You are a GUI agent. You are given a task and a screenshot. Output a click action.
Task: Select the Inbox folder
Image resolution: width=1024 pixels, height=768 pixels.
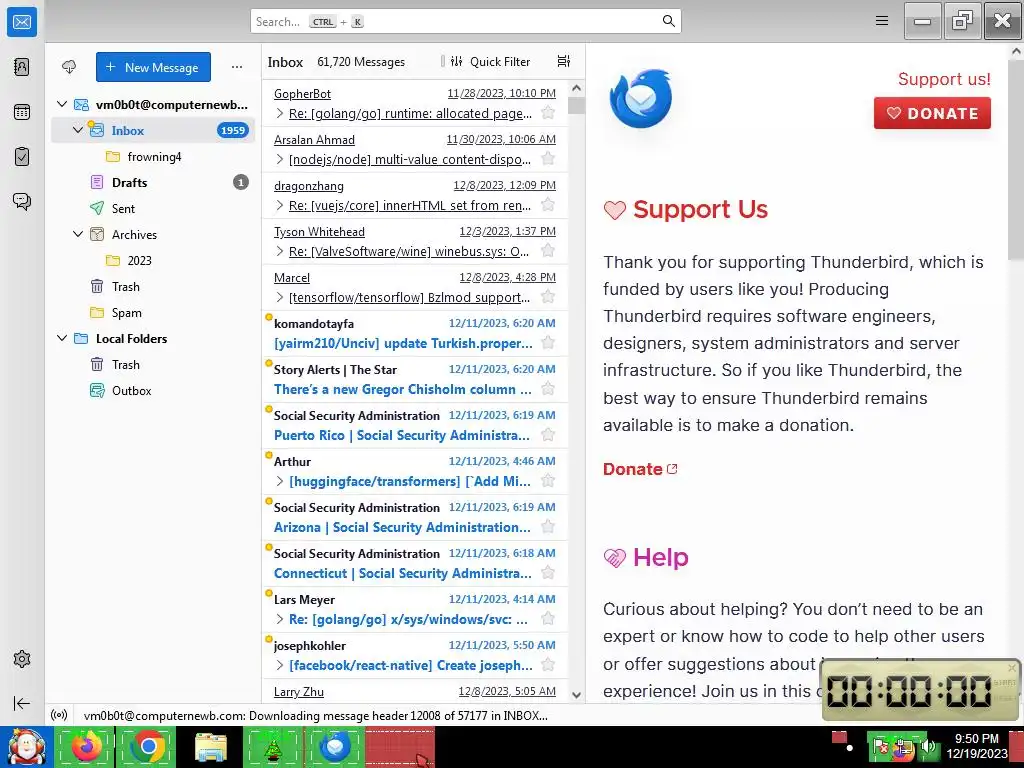click(153, 130)
